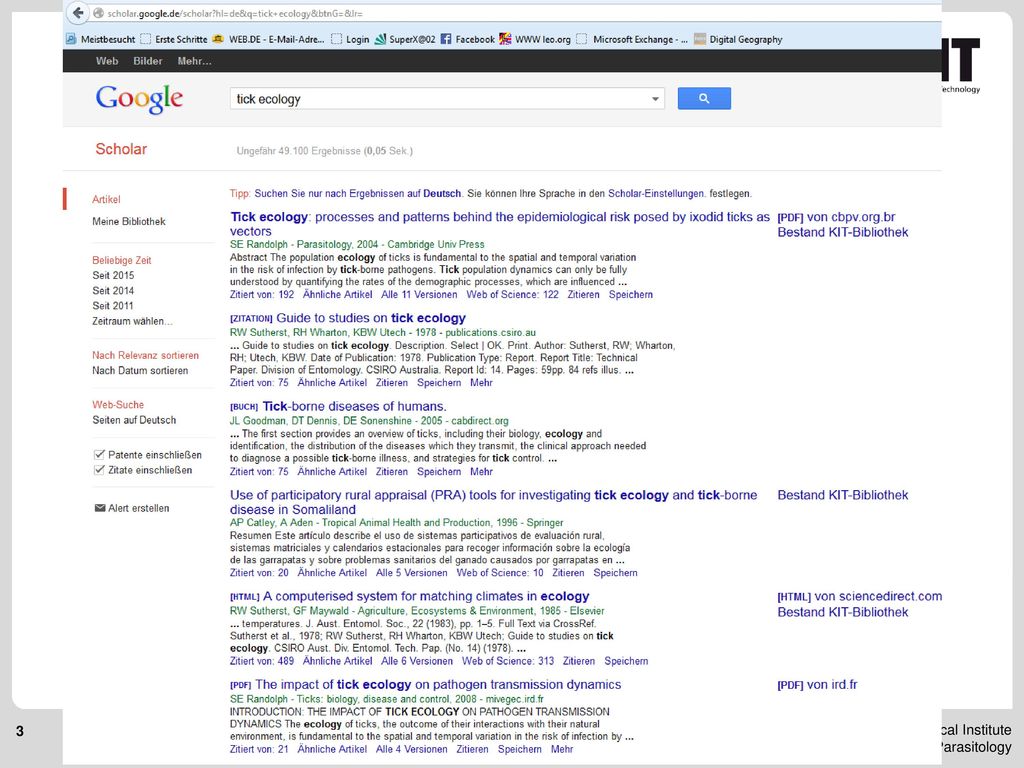Open the Scholar-Einstellungen link

[656, 193]
